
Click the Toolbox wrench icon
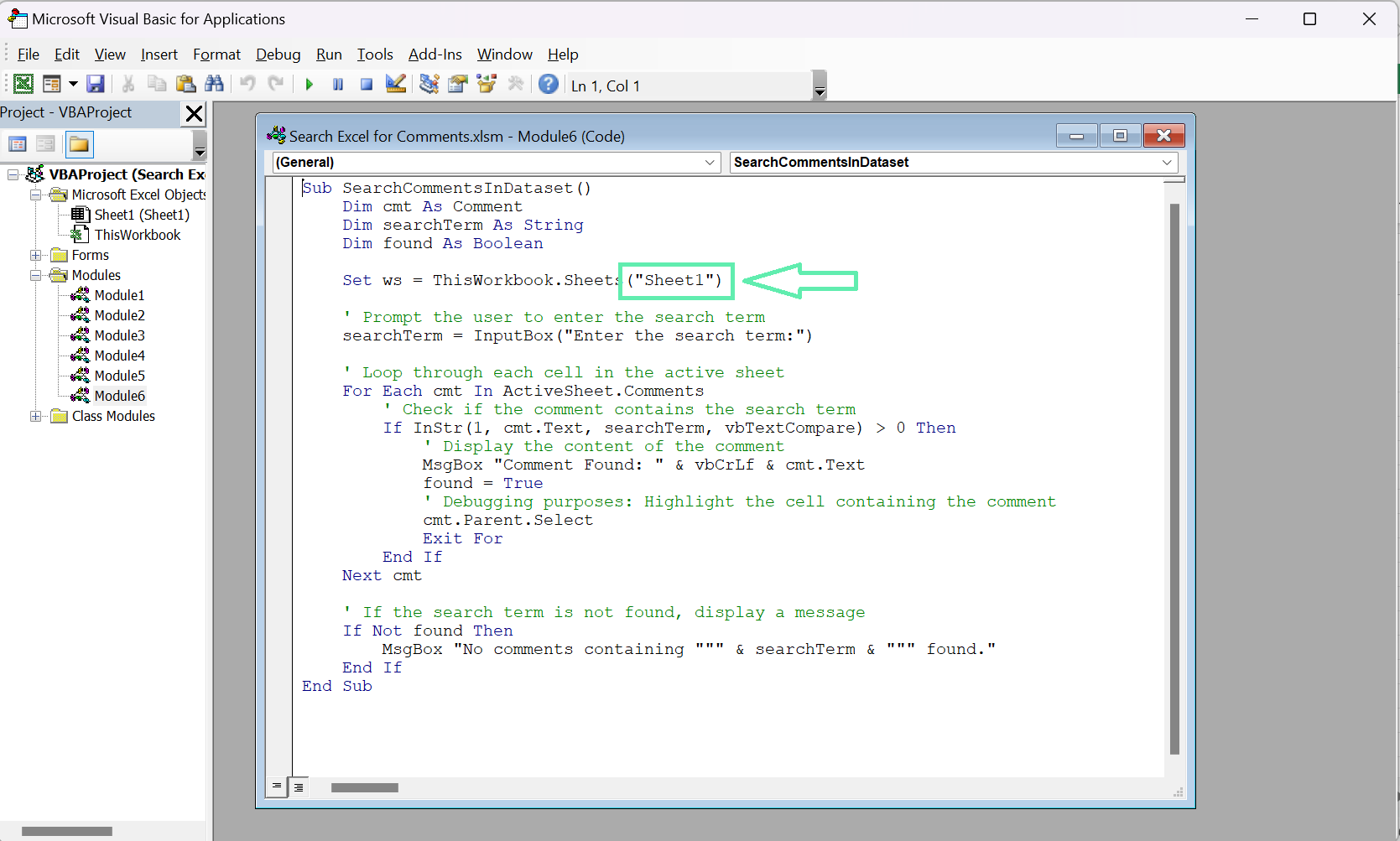click(515, 84)
